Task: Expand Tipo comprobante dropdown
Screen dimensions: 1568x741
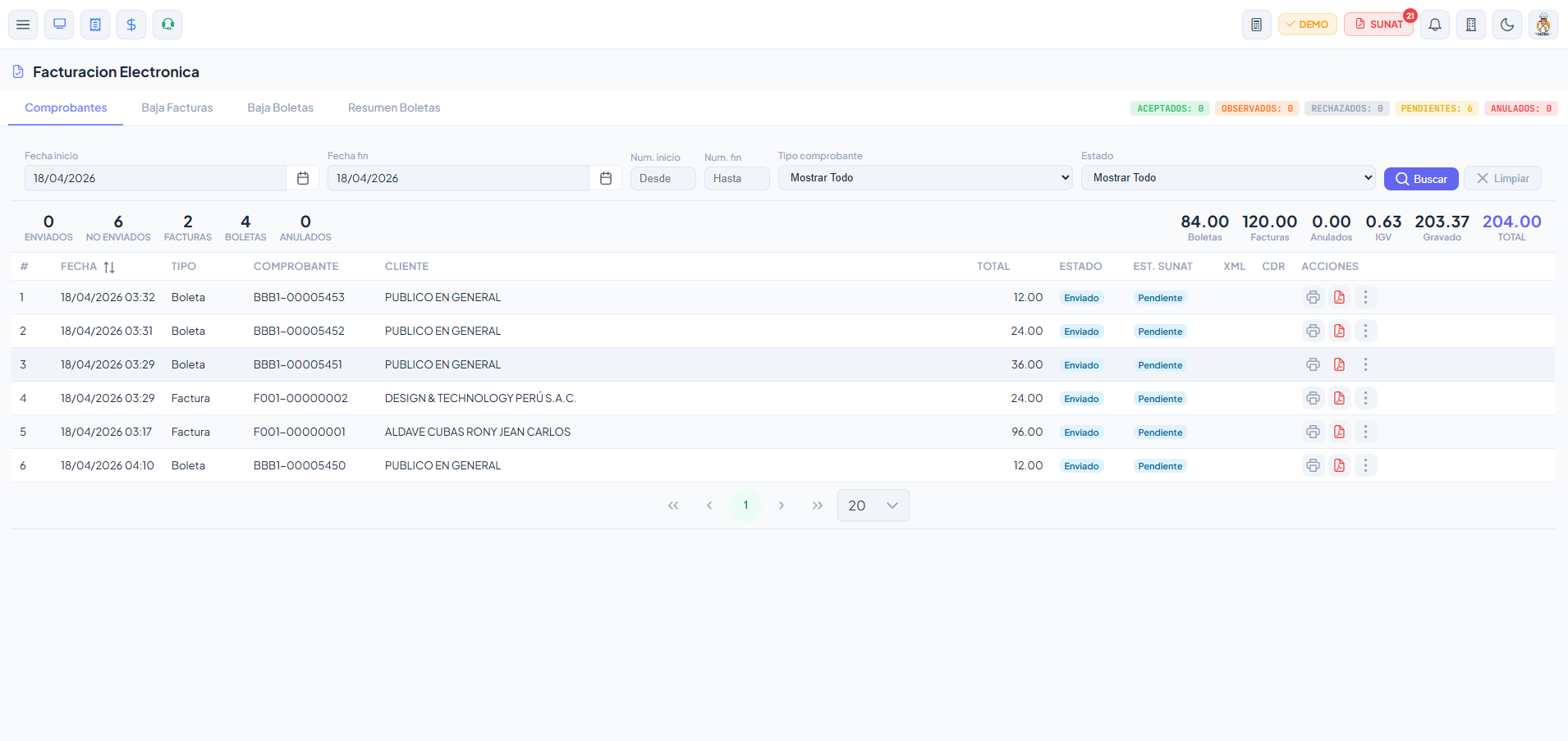Action: tap(925, 178)
